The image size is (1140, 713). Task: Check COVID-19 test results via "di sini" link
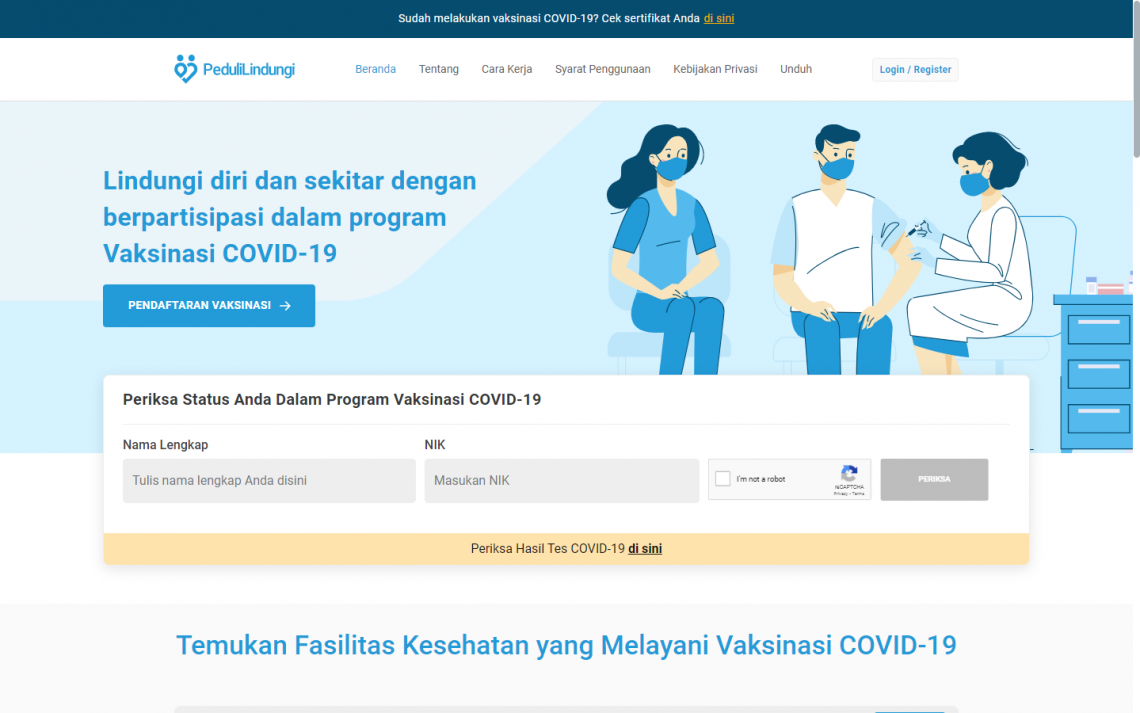645,548
